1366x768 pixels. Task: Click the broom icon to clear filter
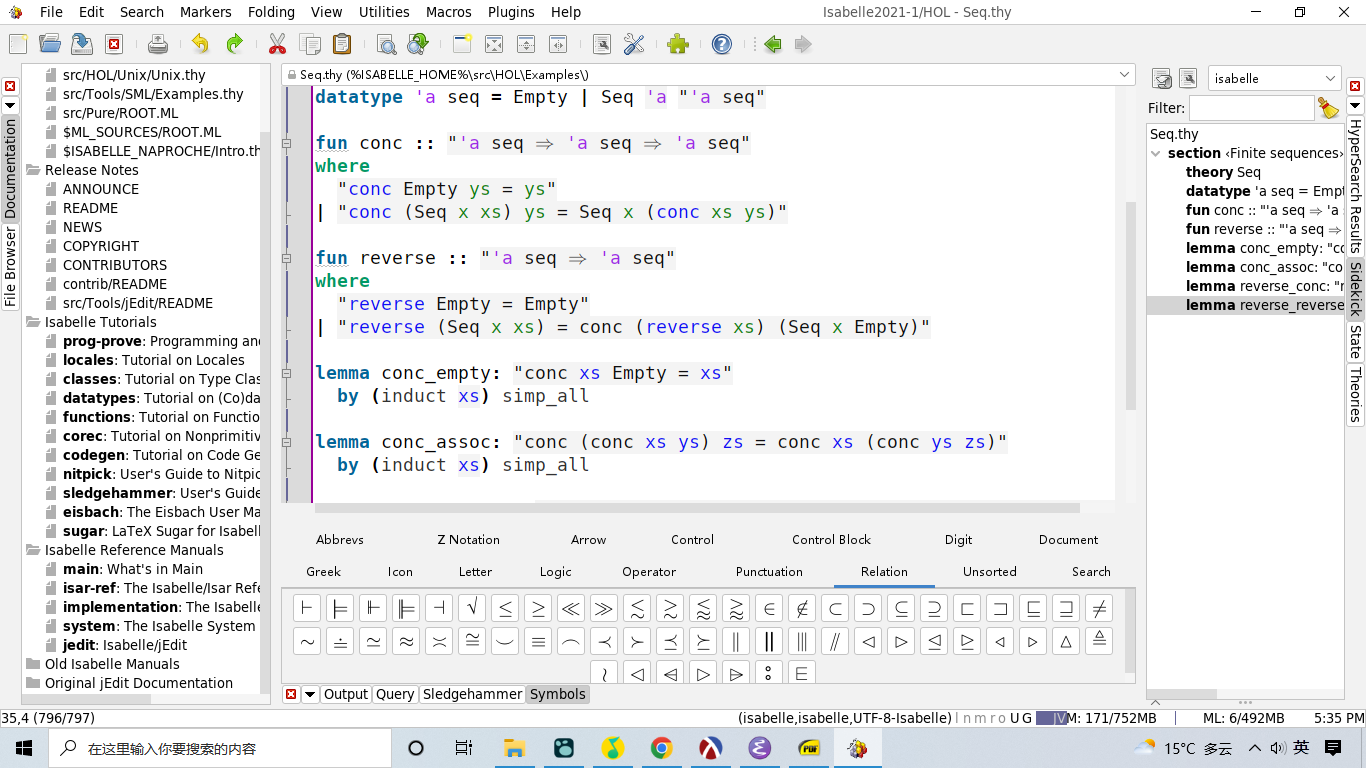1328,108
